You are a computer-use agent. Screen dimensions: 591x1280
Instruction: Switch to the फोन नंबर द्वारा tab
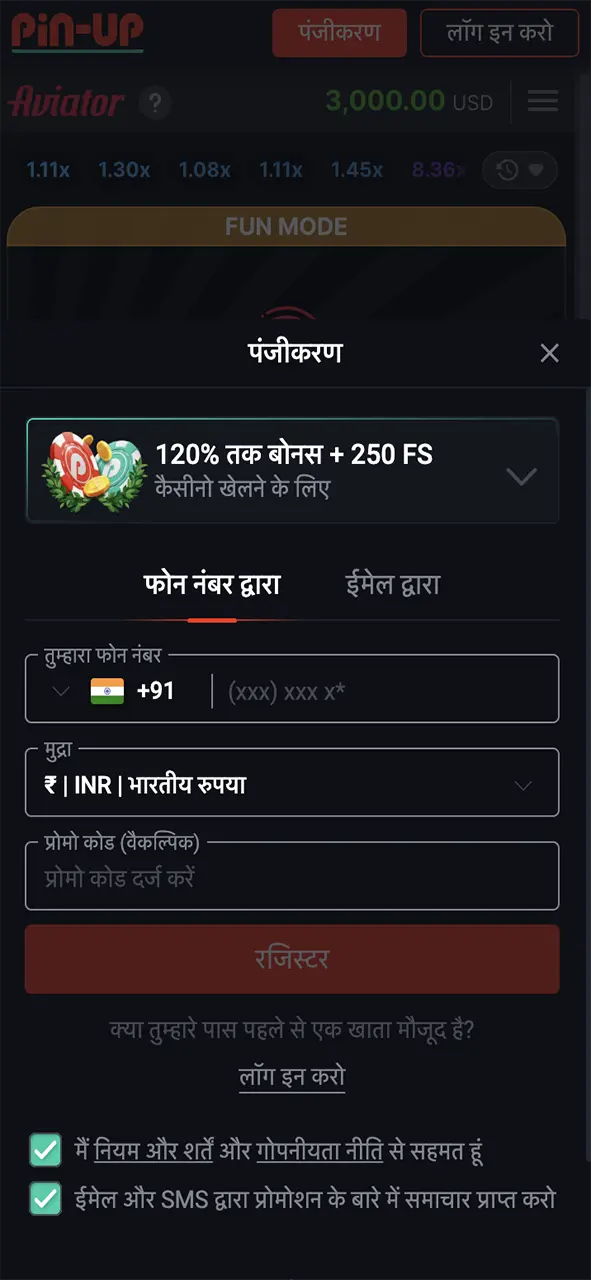pos(212,585)
